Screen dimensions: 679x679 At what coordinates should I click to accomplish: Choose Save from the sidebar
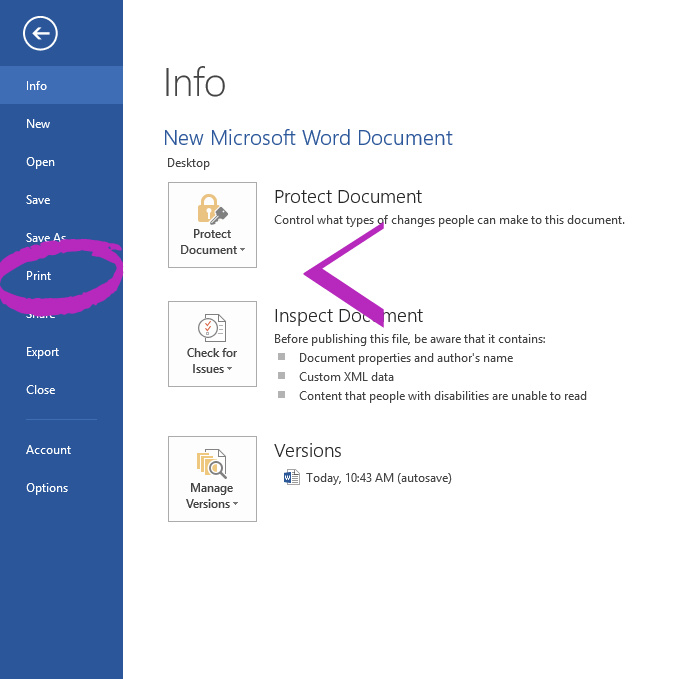(x=38, y=200)
